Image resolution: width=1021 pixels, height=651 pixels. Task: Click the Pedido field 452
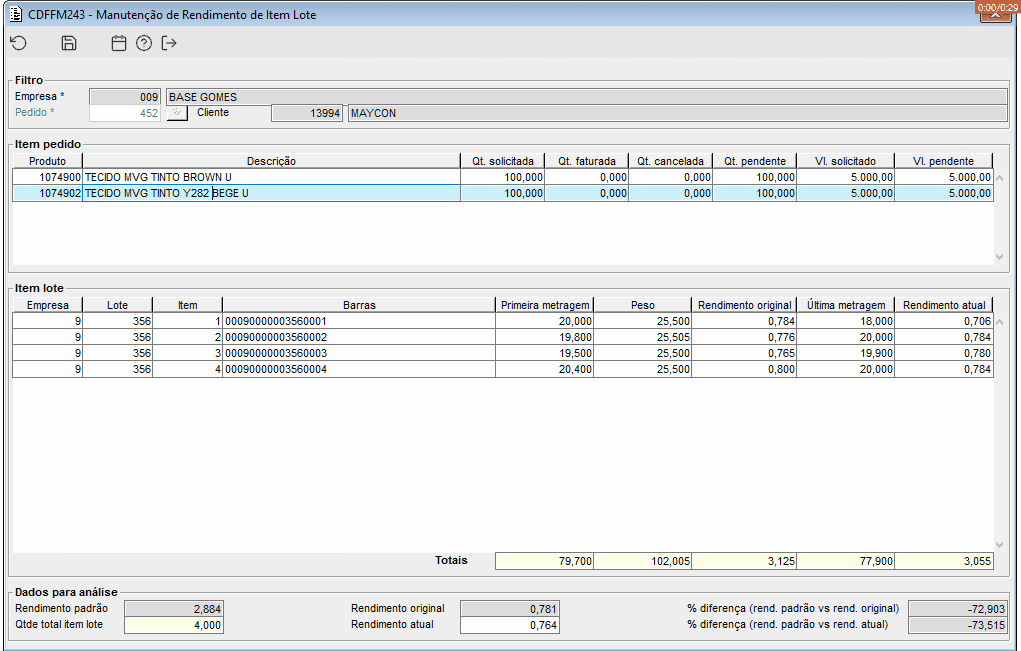pos(125,113)
